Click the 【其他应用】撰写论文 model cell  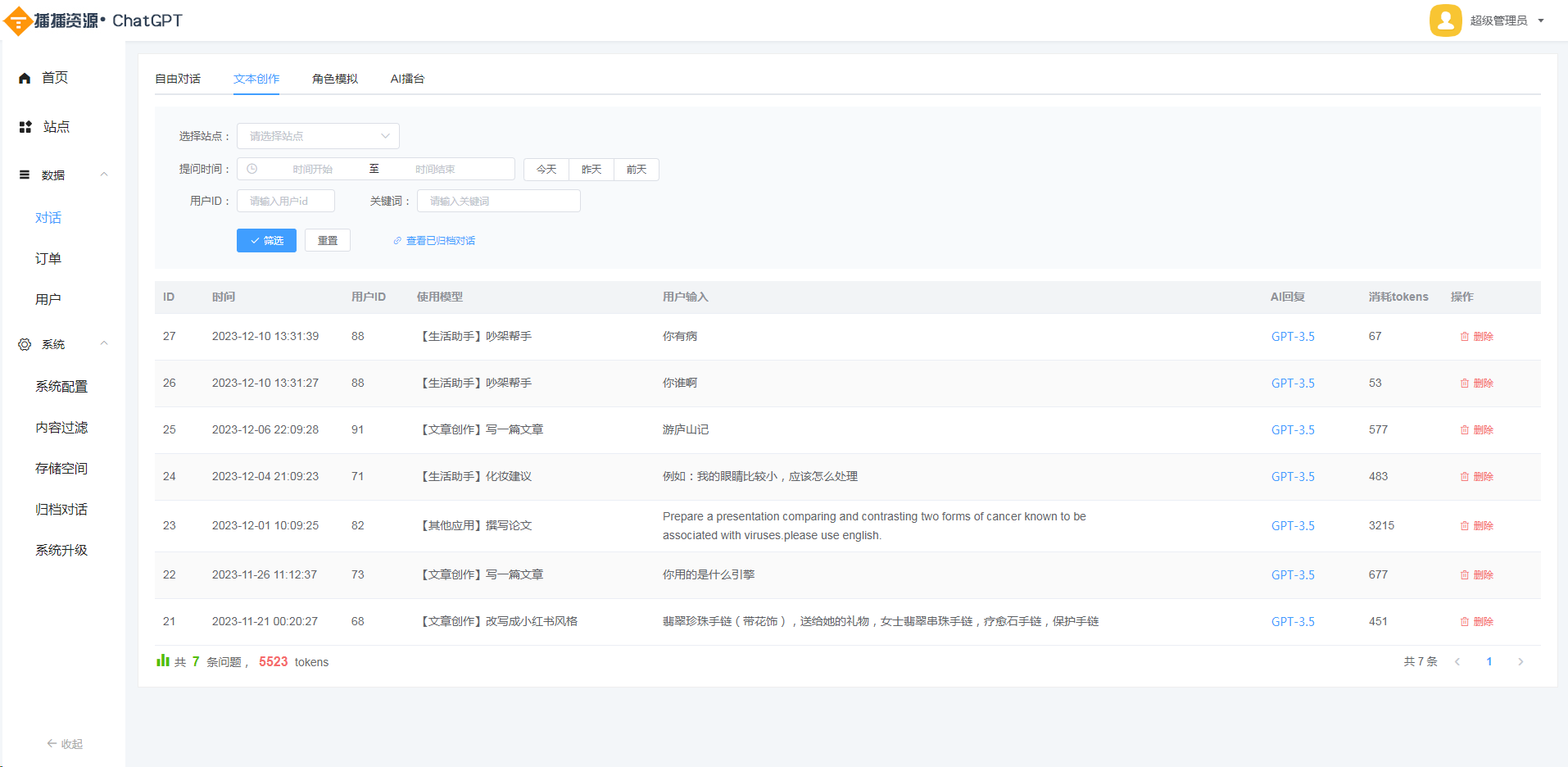tap(475, 526)
